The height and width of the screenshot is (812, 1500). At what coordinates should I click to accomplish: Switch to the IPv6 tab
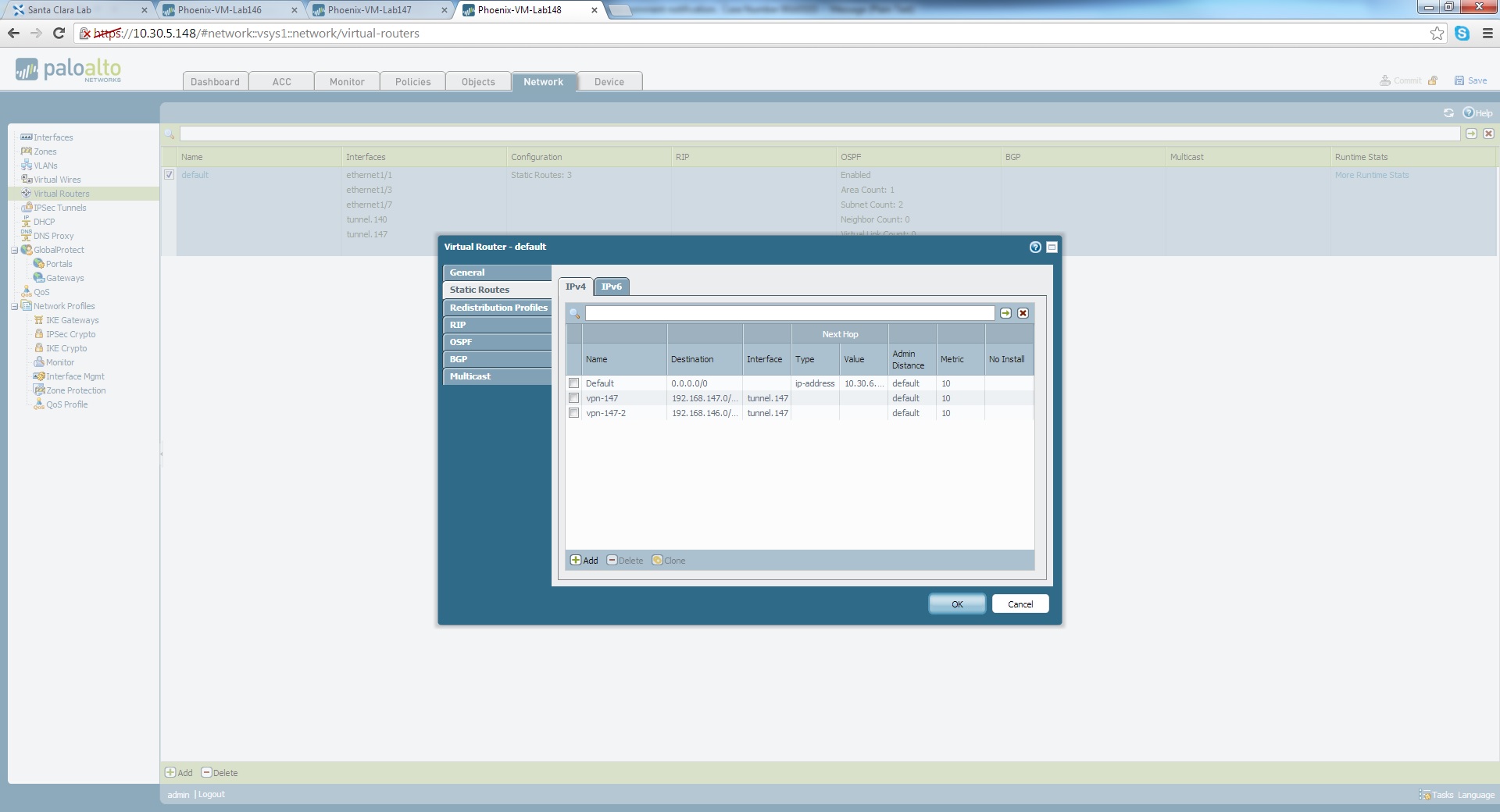(611, 287)
